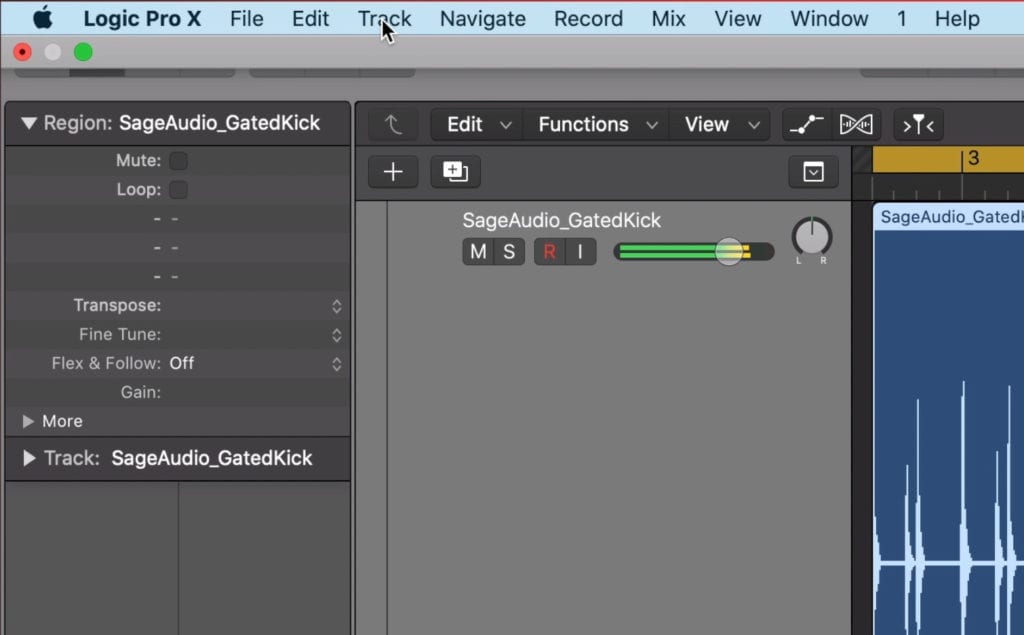Open the Mix menu
The image size is (1024, 635).
tap(668, 18)
